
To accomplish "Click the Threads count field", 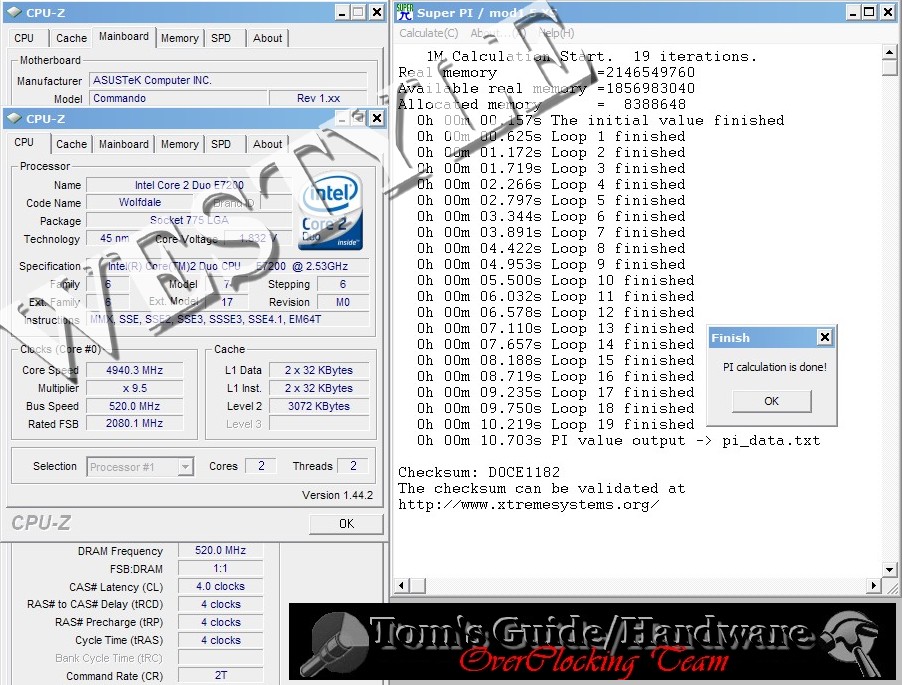I will click(x=353, y=466).
